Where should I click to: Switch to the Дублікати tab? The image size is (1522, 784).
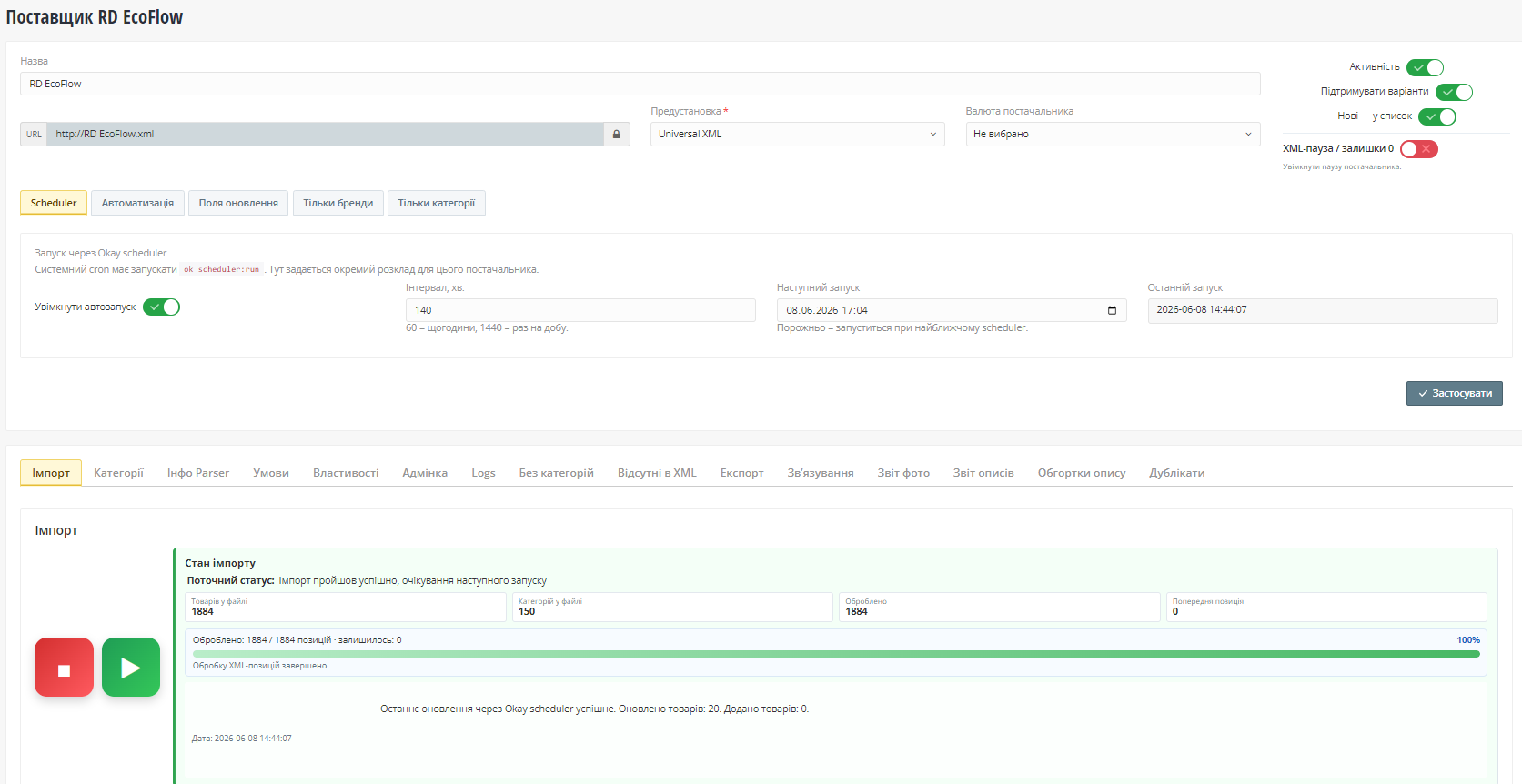click(x=1177, y=473)
